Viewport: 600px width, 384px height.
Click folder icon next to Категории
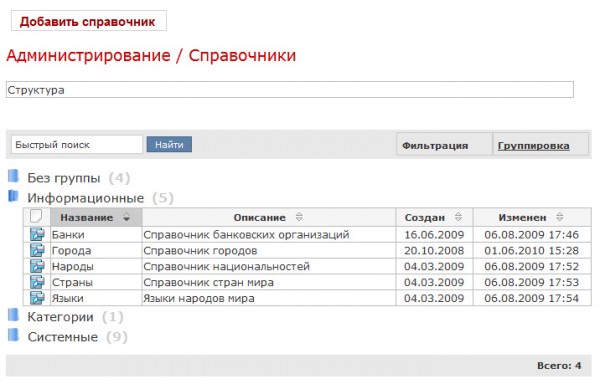pos(13,315)
